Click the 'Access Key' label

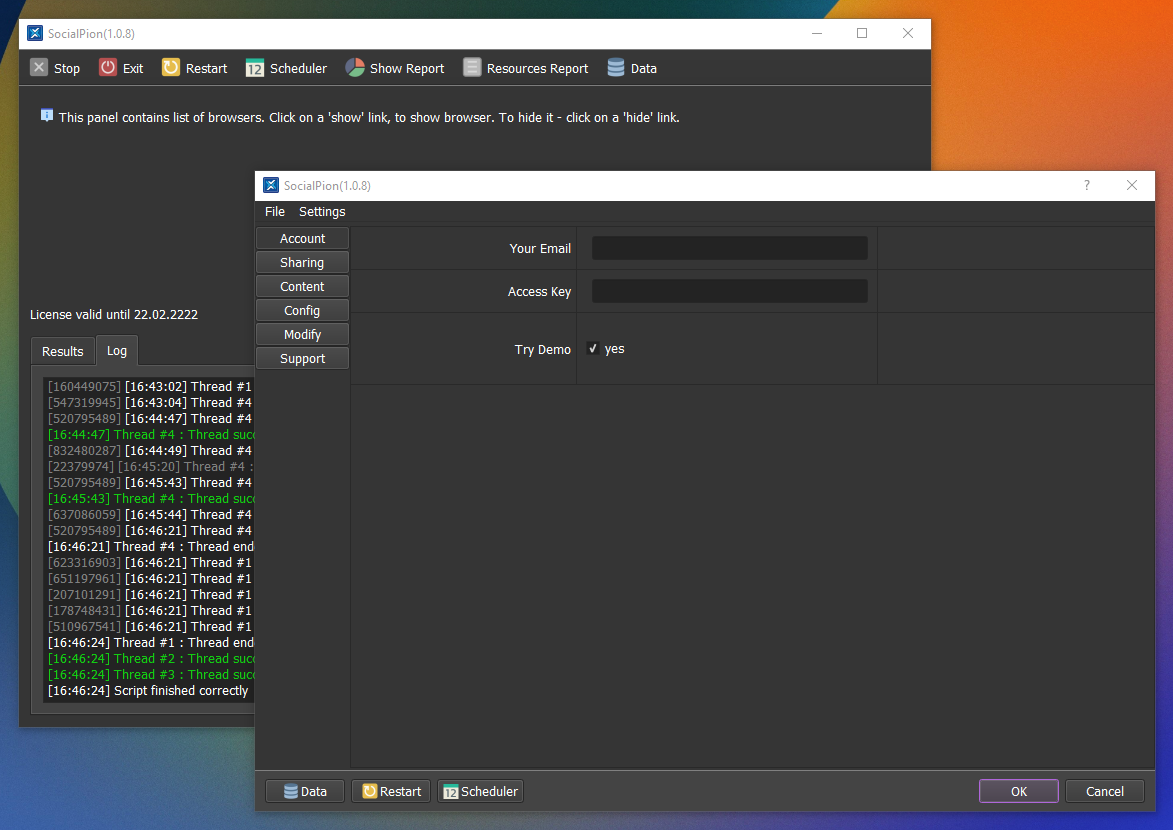pos(539,291)
